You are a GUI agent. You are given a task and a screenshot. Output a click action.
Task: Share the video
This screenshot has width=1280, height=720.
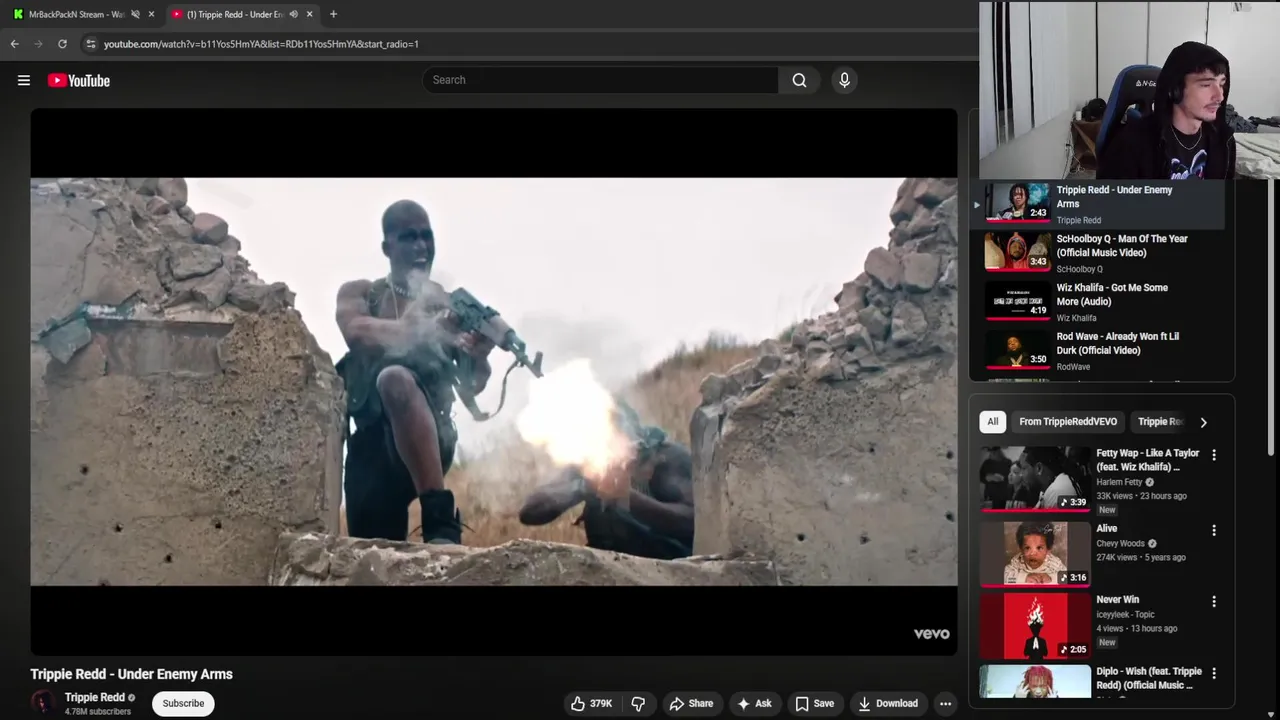[x=692, y=704]
